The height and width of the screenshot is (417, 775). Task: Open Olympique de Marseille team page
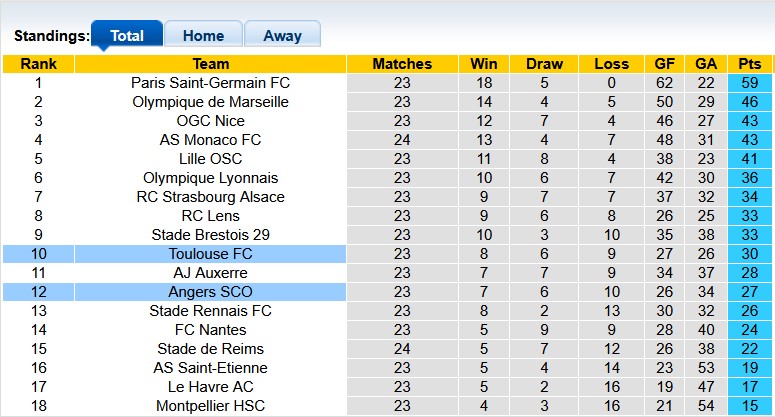tap(210, 102)
